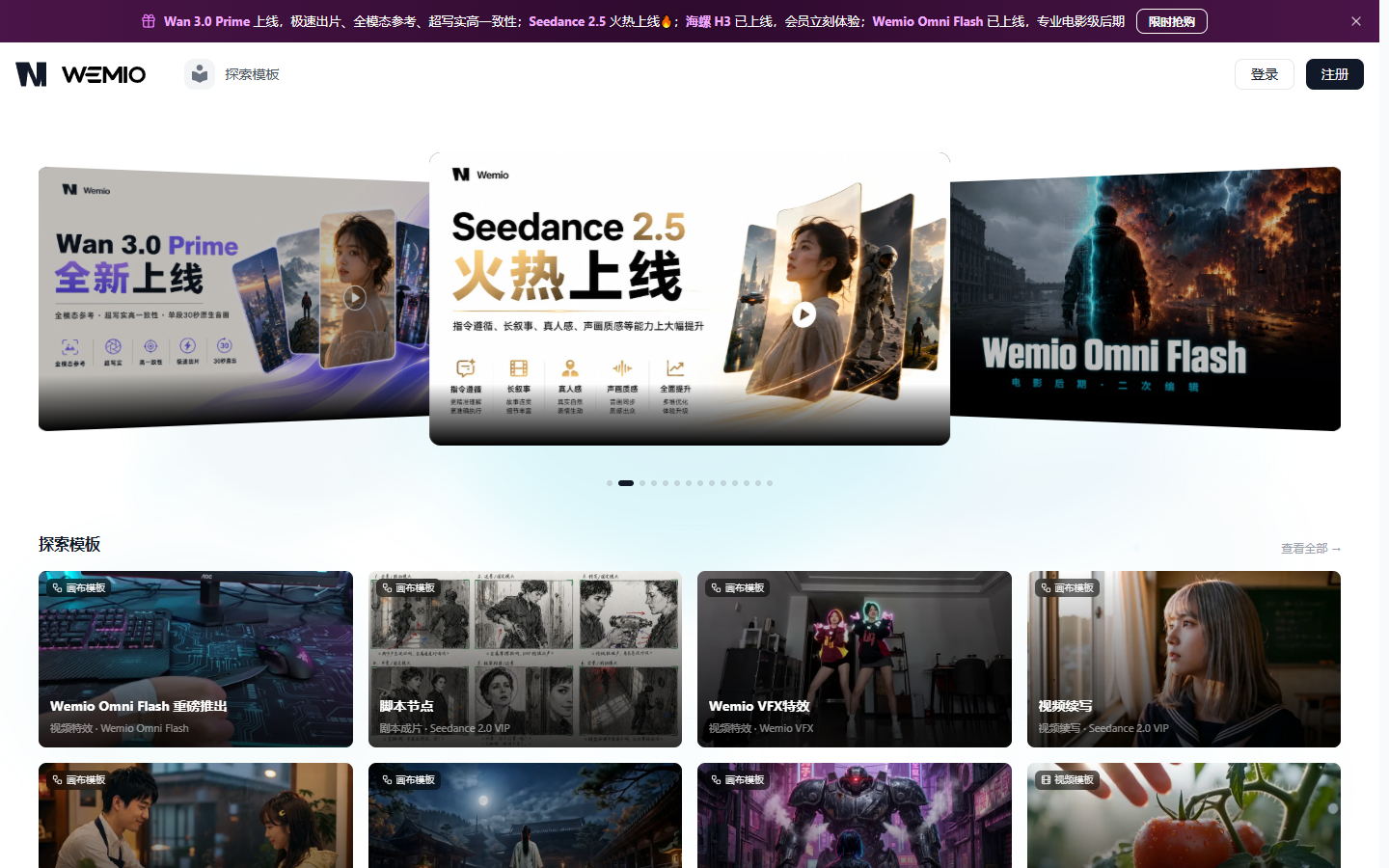
Task: Click Wemio Omni Flash 已上线 banner text
Action: (x=948, y=21)
